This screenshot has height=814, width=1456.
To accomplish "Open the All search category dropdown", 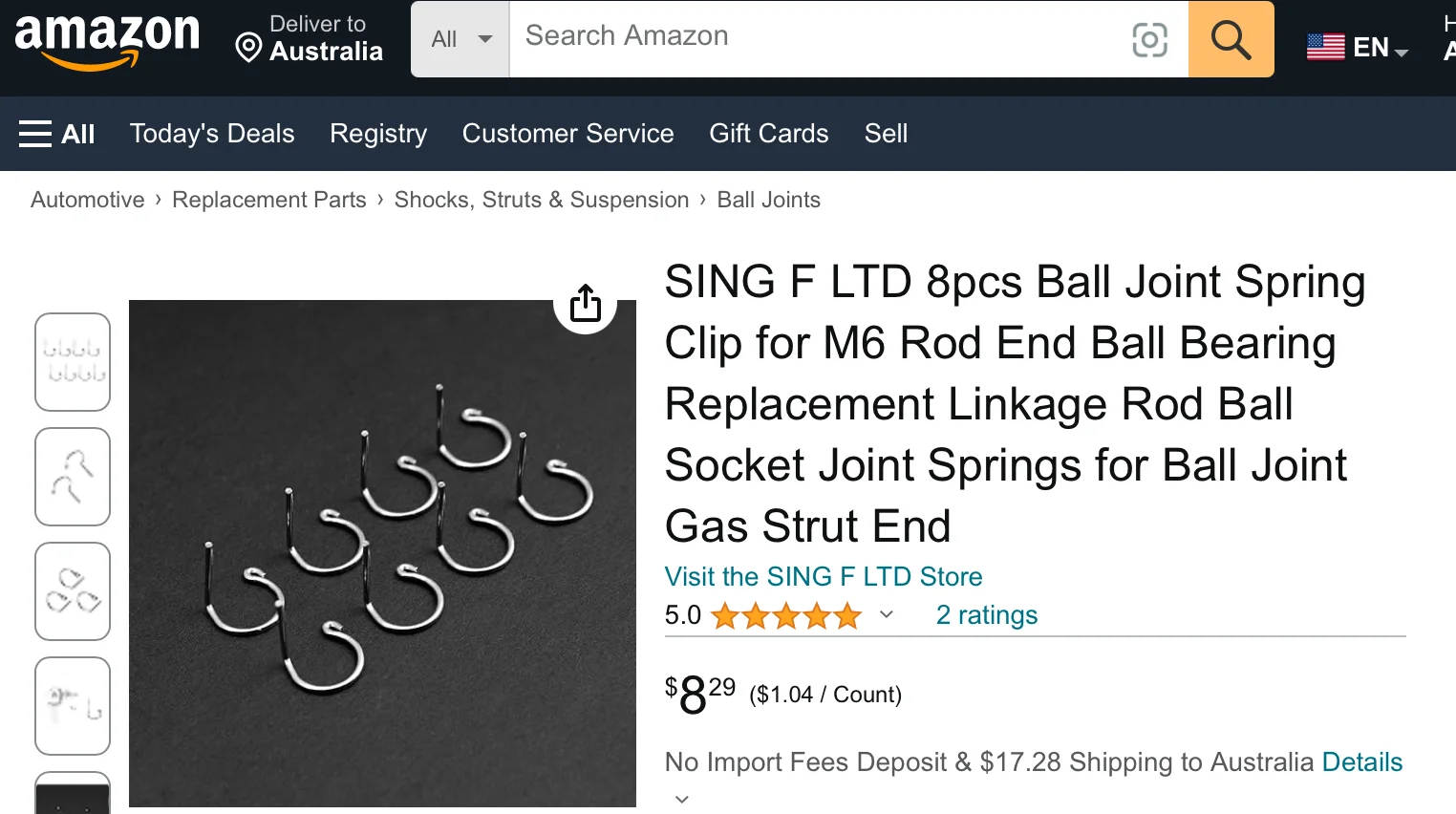I will point(460,39).
